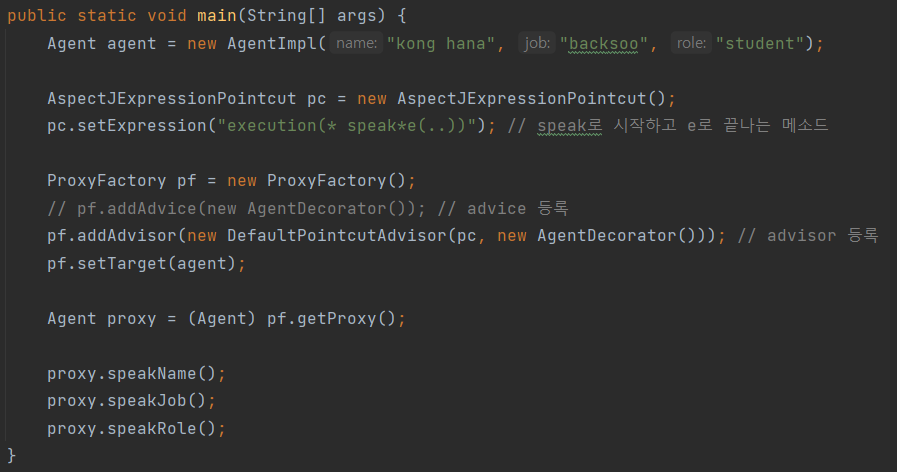897x472 pixels.
Task: Click the 'speakJob' method call
Action: pyautogui.click(x=146, y=400)
